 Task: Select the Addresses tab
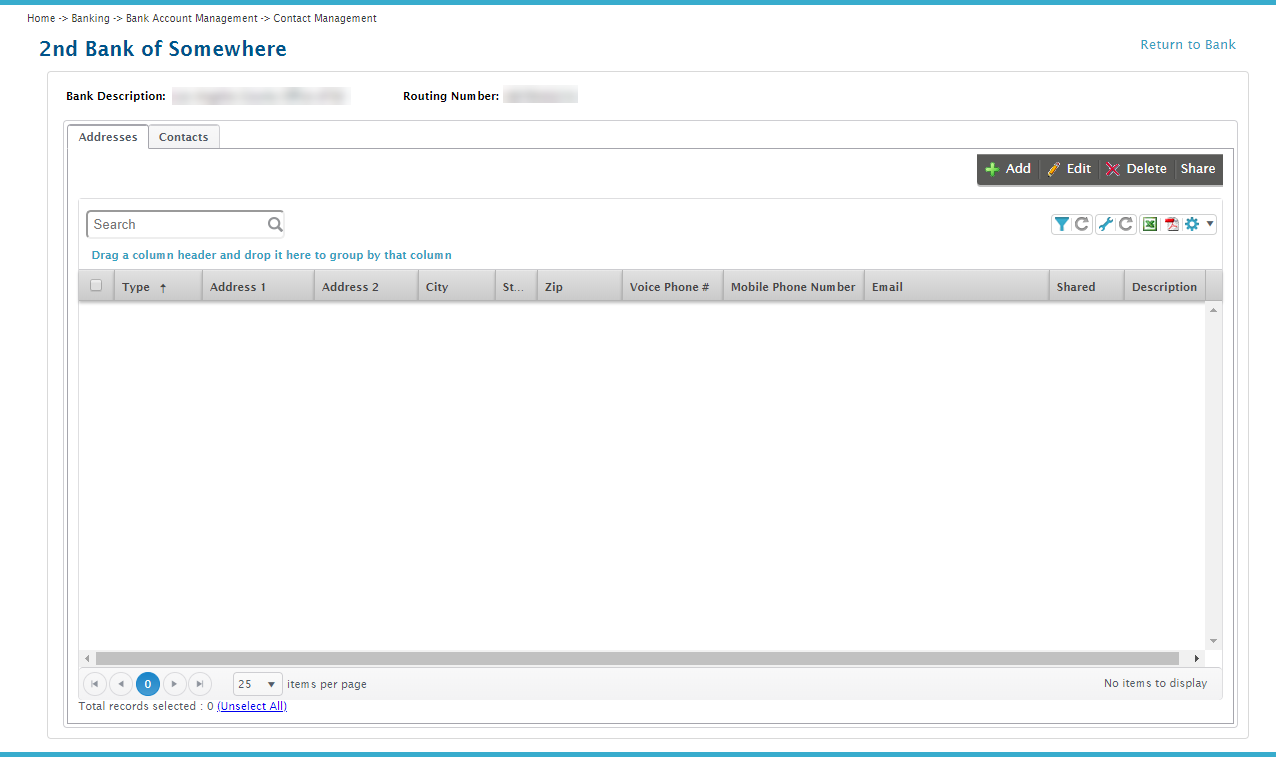tap(108, 137)
